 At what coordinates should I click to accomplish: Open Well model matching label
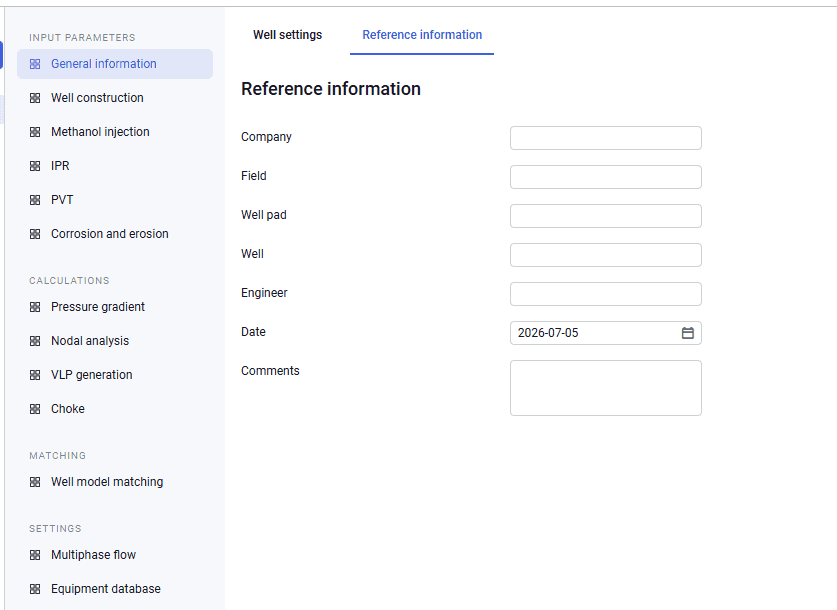point(107,482)
